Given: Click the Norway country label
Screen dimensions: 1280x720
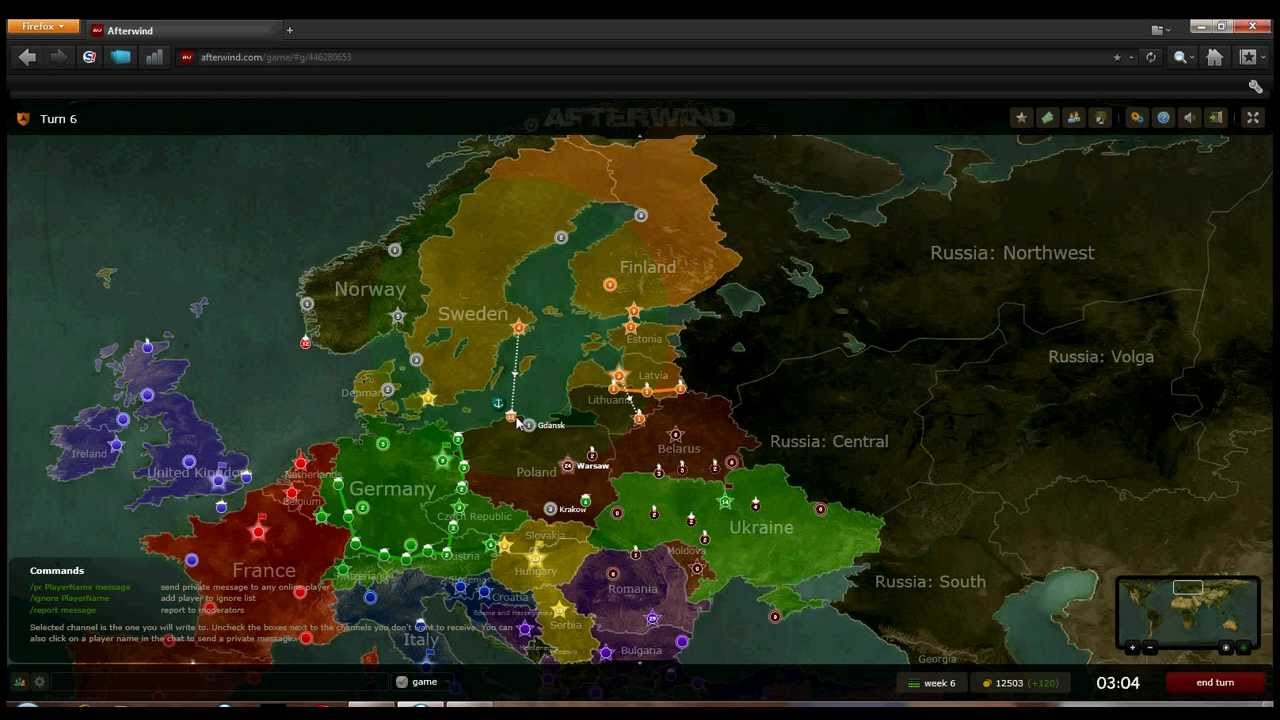Looking at the screenshot, I should coord(370,289).
